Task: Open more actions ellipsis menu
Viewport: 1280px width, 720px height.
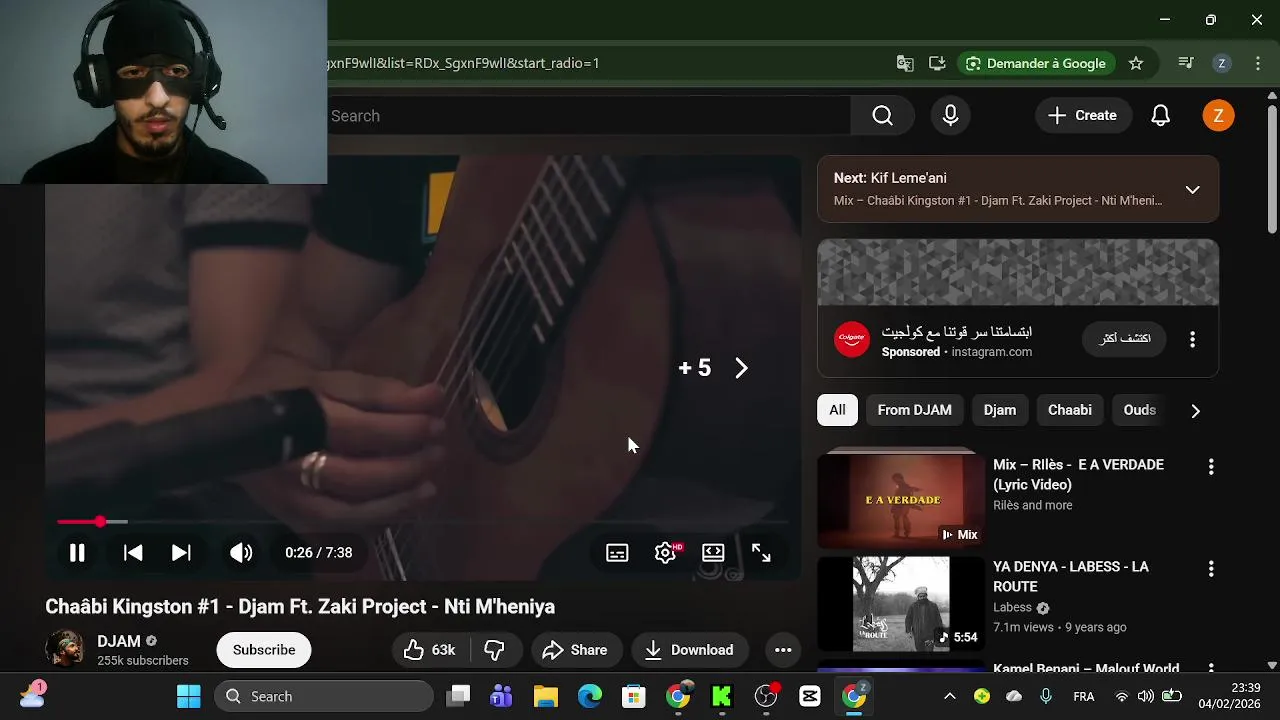Action: click(783, 650)
